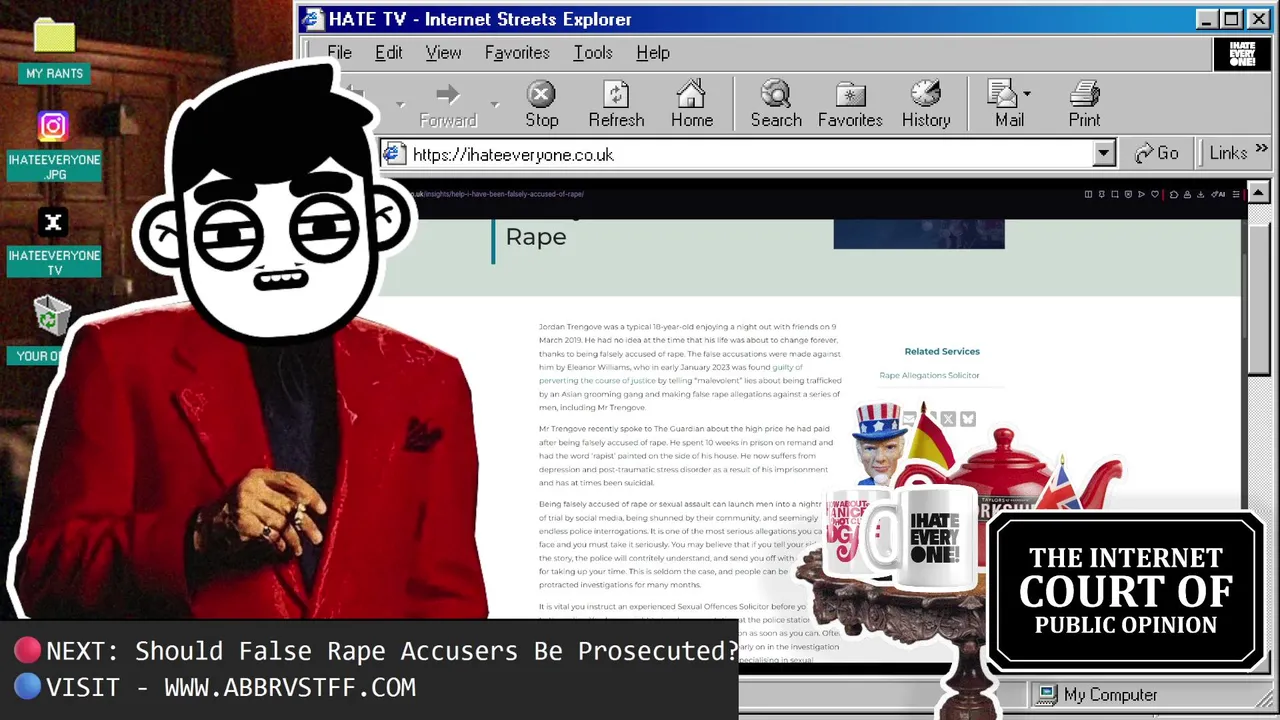Click the IHATE EVERYONE logo in menu bar
The image size is (1280, 720).
point(1242,54)
